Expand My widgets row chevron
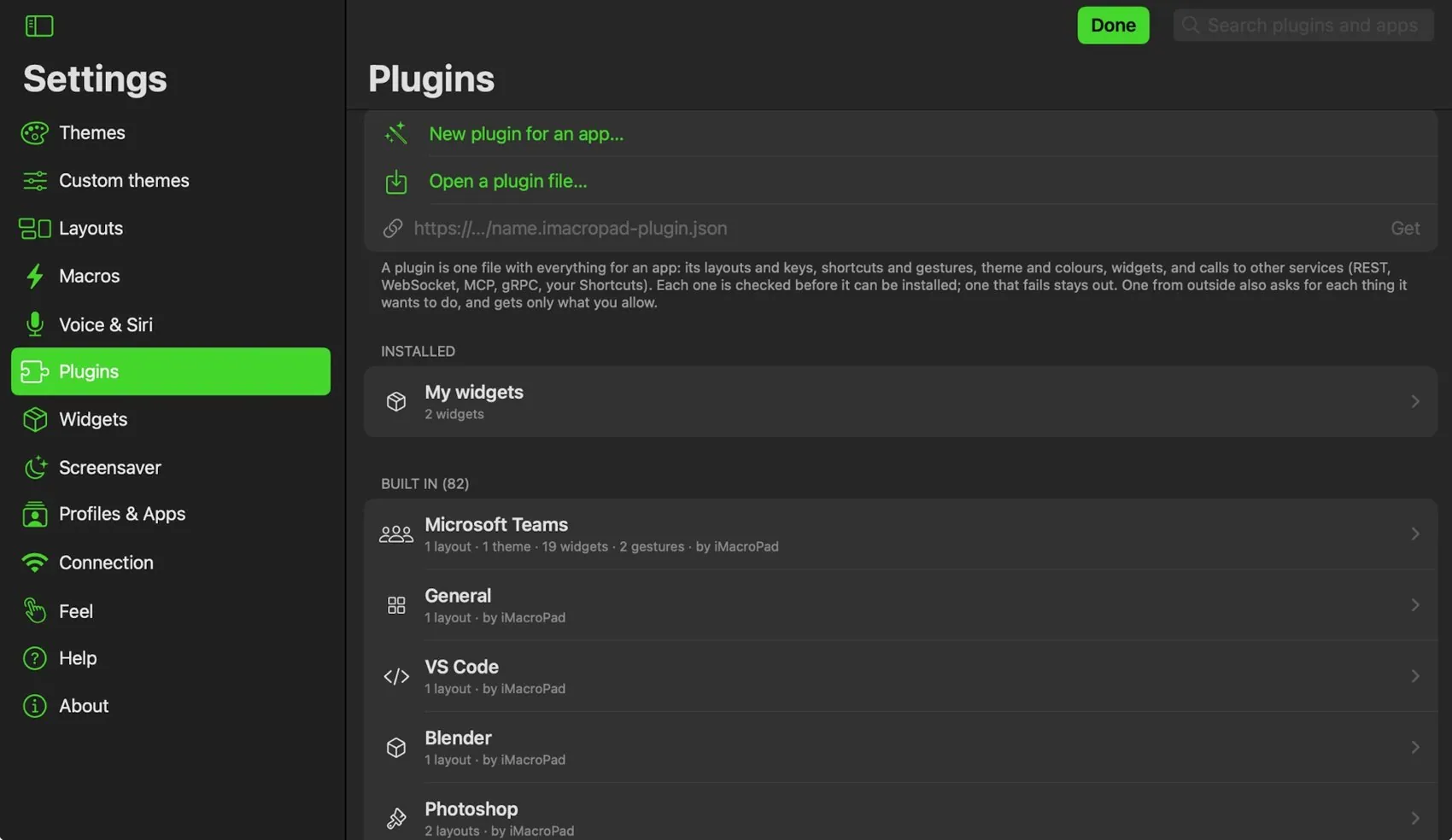The width and height of the screenshot is (1452, 840). click(x=1415, y=401)
